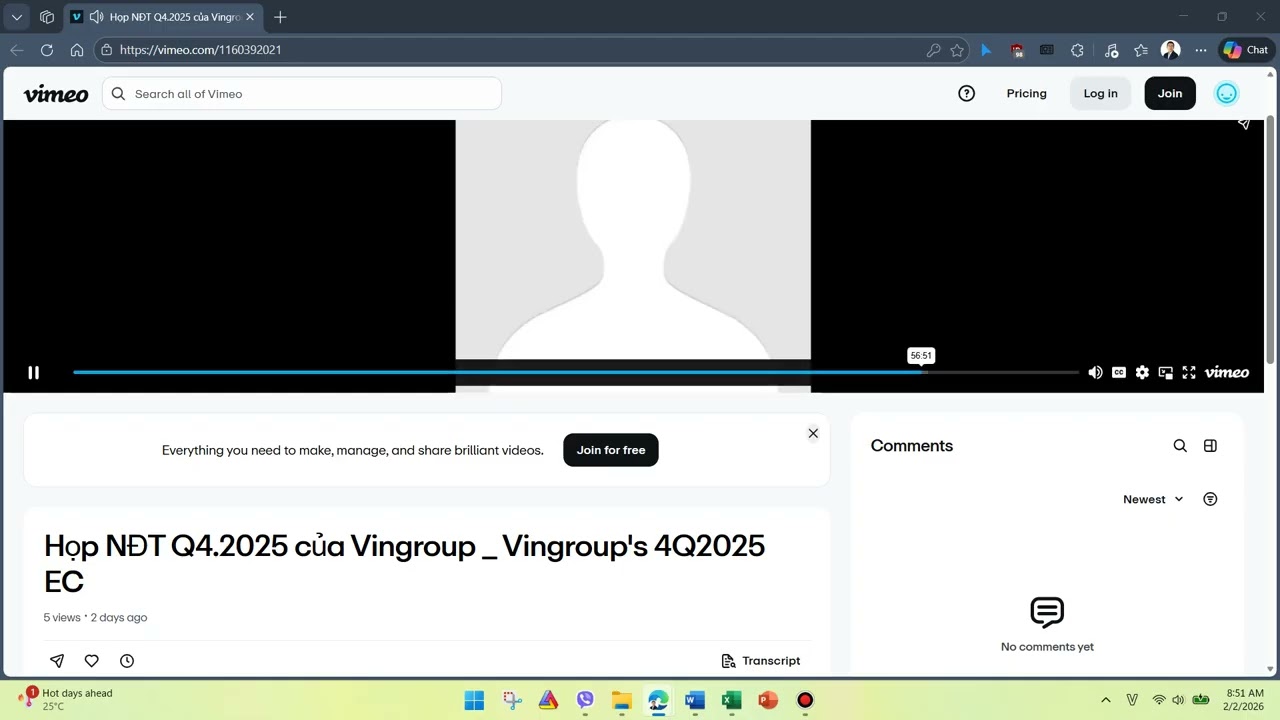Click the Vimeo logo in the player
Image resolution: width=1280 pixels, height=720 pixels.
(x=1227, y=373)
